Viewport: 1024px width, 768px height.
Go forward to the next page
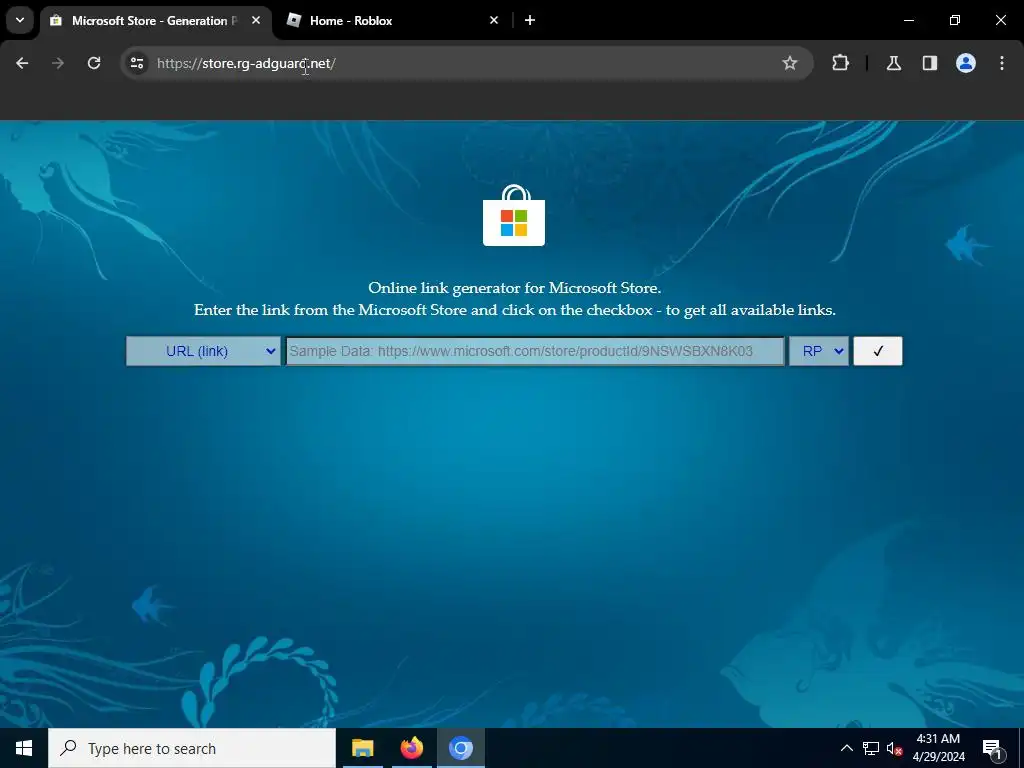(58, 63)
